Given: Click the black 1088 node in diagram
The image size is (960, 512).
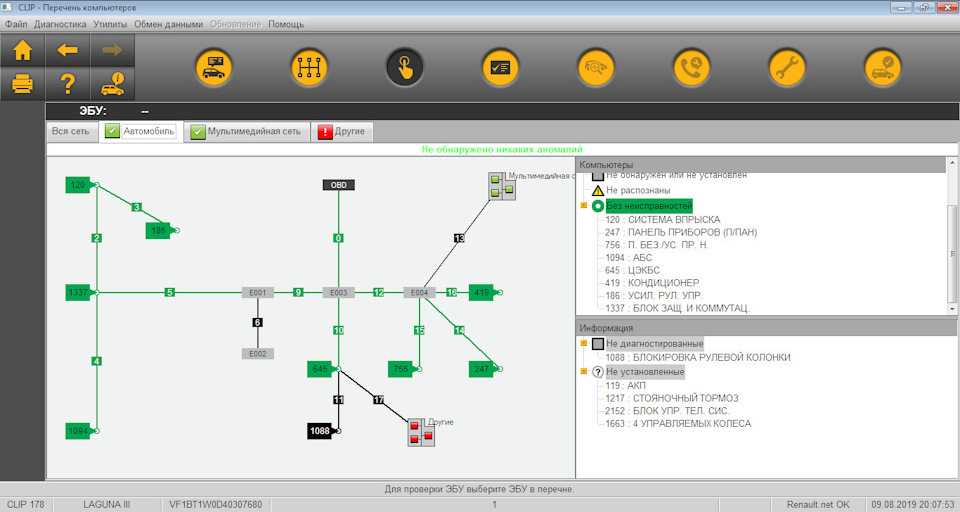Looking at the screenshot, I should coord(320,431).
